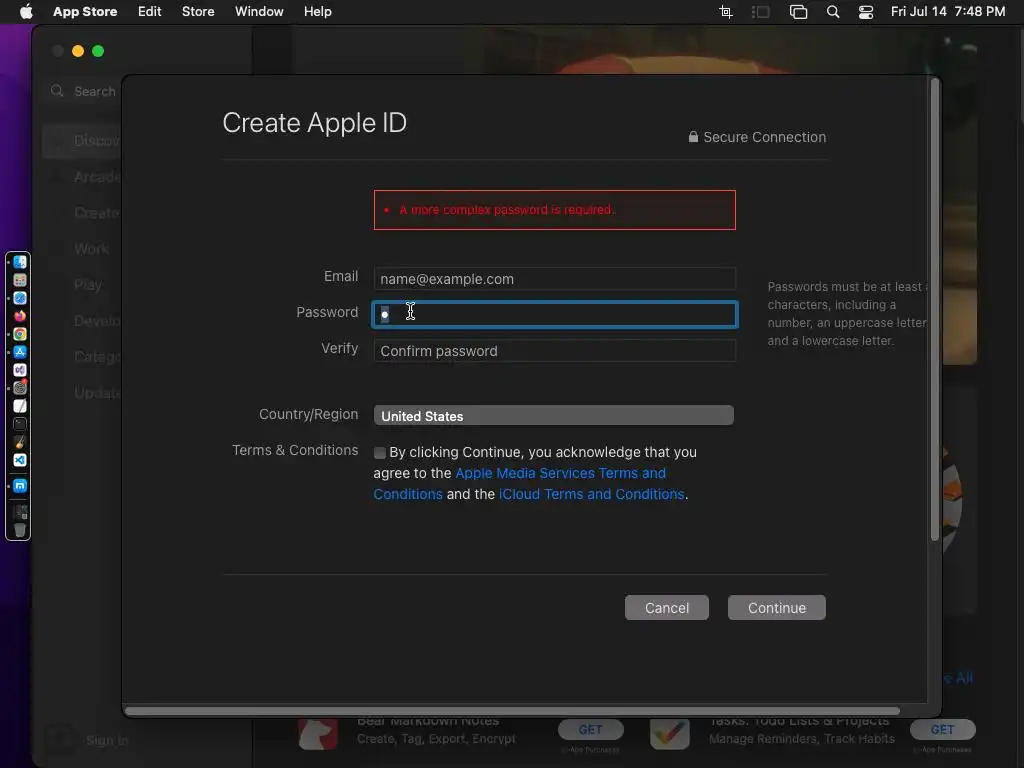The height and width of the screenshot is (768, 1024).
Task: Open Maxthon browser from the Dock
Action: click(x=20, y=486)
